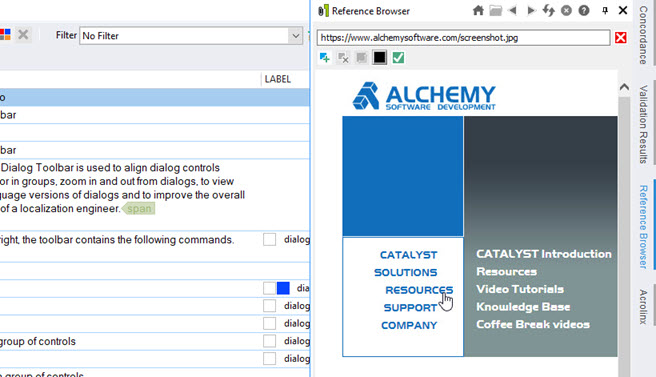Click the black square swatch icon
This screenshot has height=377, width=656.
[380, 58]
